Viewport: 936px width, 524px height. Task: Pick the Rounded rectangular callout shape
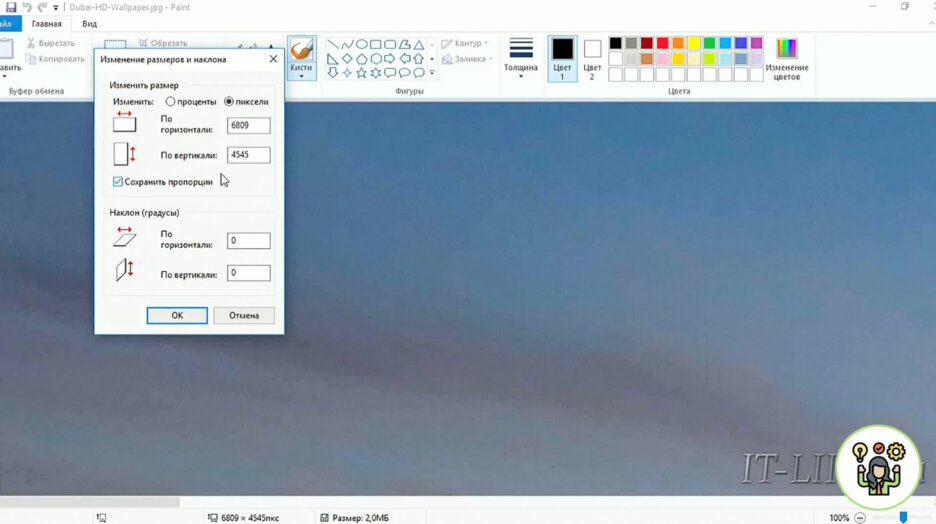click(x=390, y=73)
